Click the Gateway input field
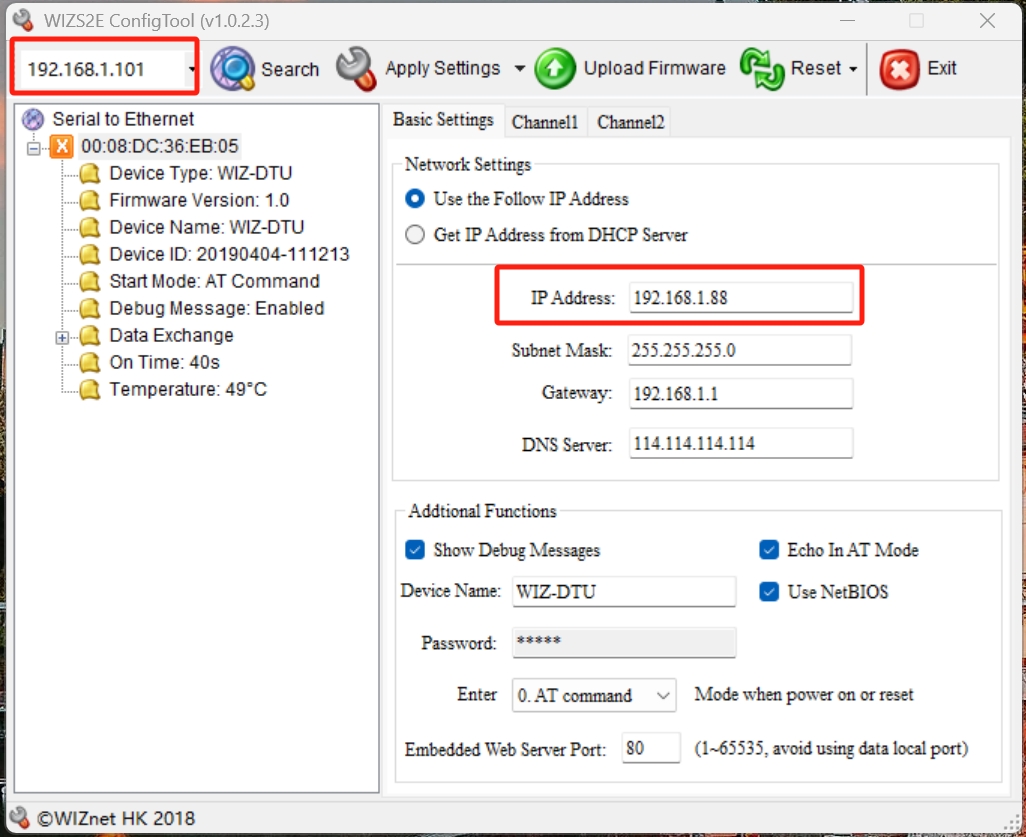Screen dimensions: 1026x837 (740, 394)
